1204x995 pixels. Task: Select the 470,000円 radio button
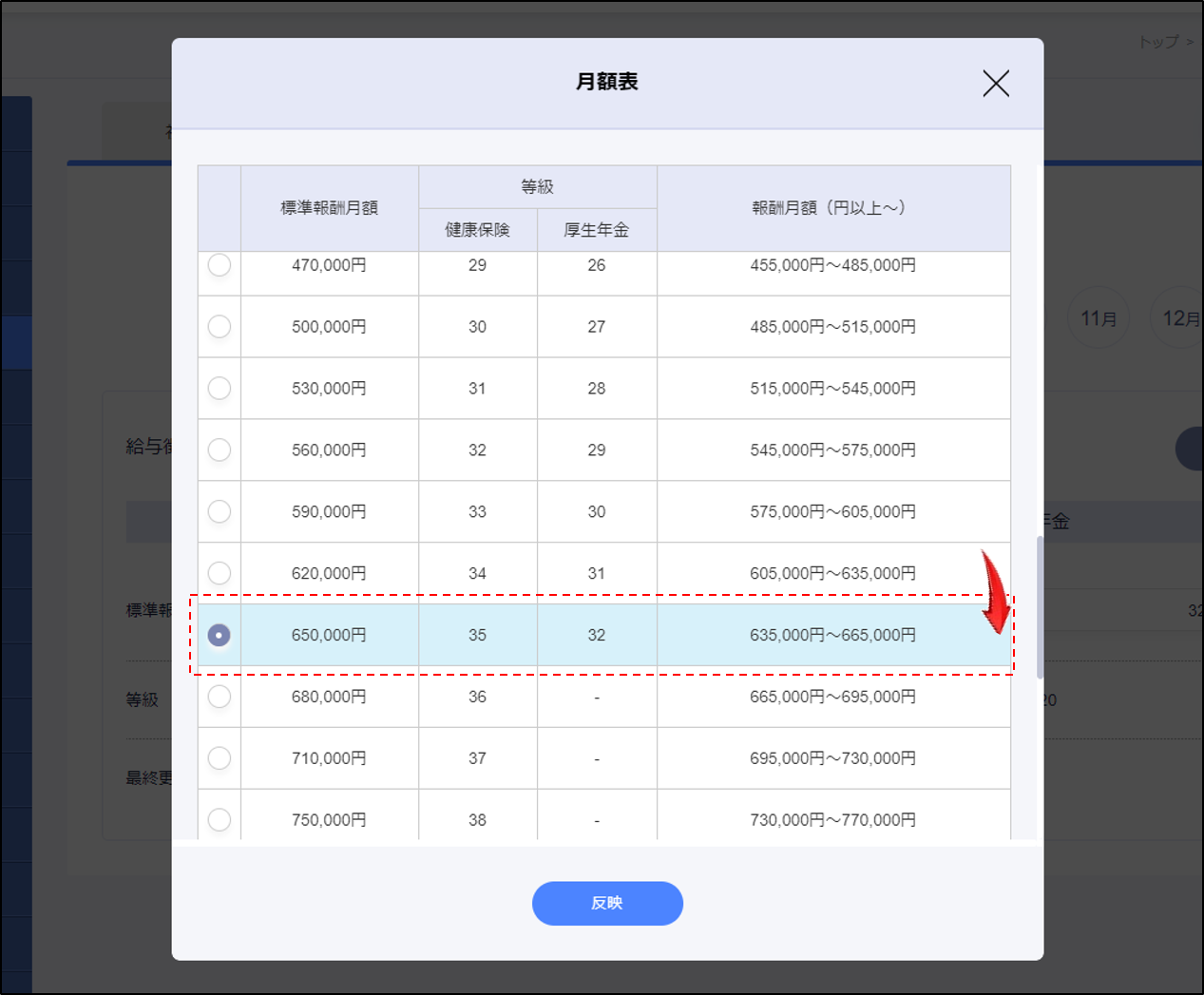[220, 265]
